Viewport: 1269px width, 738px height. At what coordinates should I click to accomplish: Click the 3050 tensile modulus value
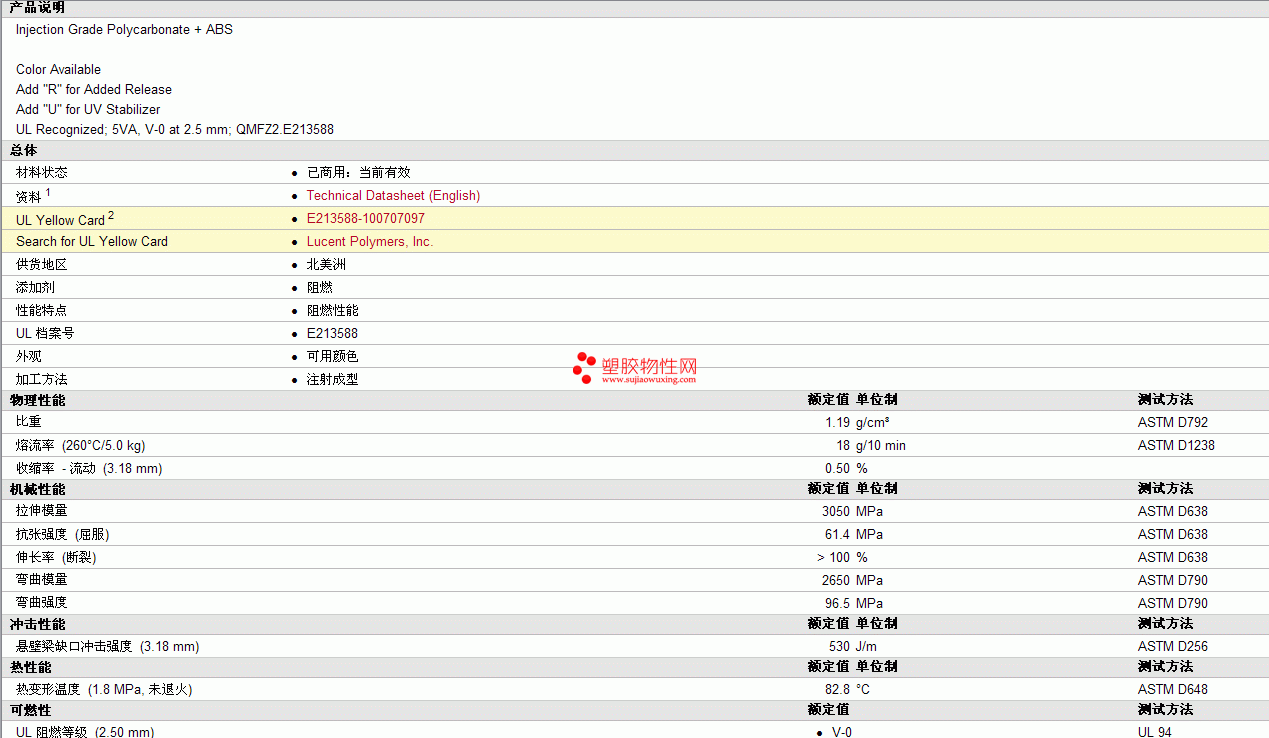tap(836, 512)
